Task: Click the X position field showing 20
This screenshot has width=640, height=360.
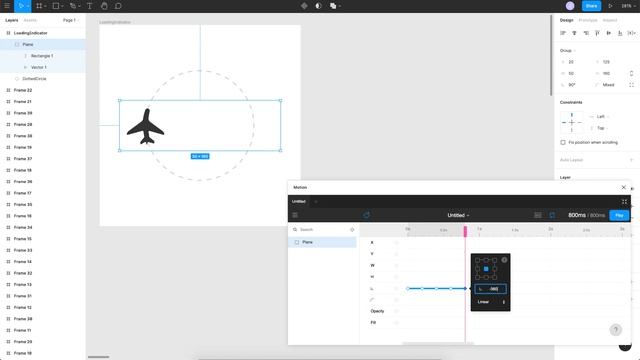Action: (x=576, y=62)
